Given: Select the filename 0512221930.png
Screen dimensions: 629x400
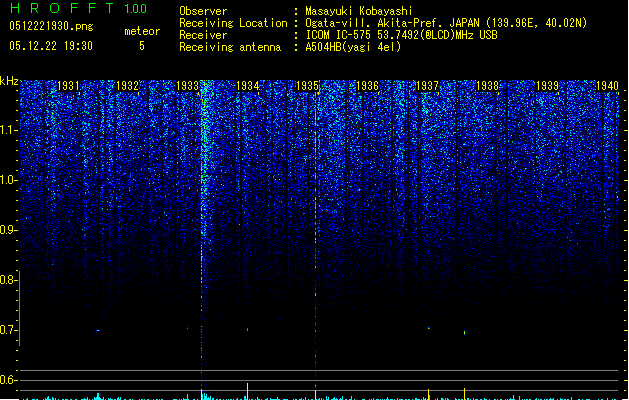Looking at the screenshot, I should (51, 26).
